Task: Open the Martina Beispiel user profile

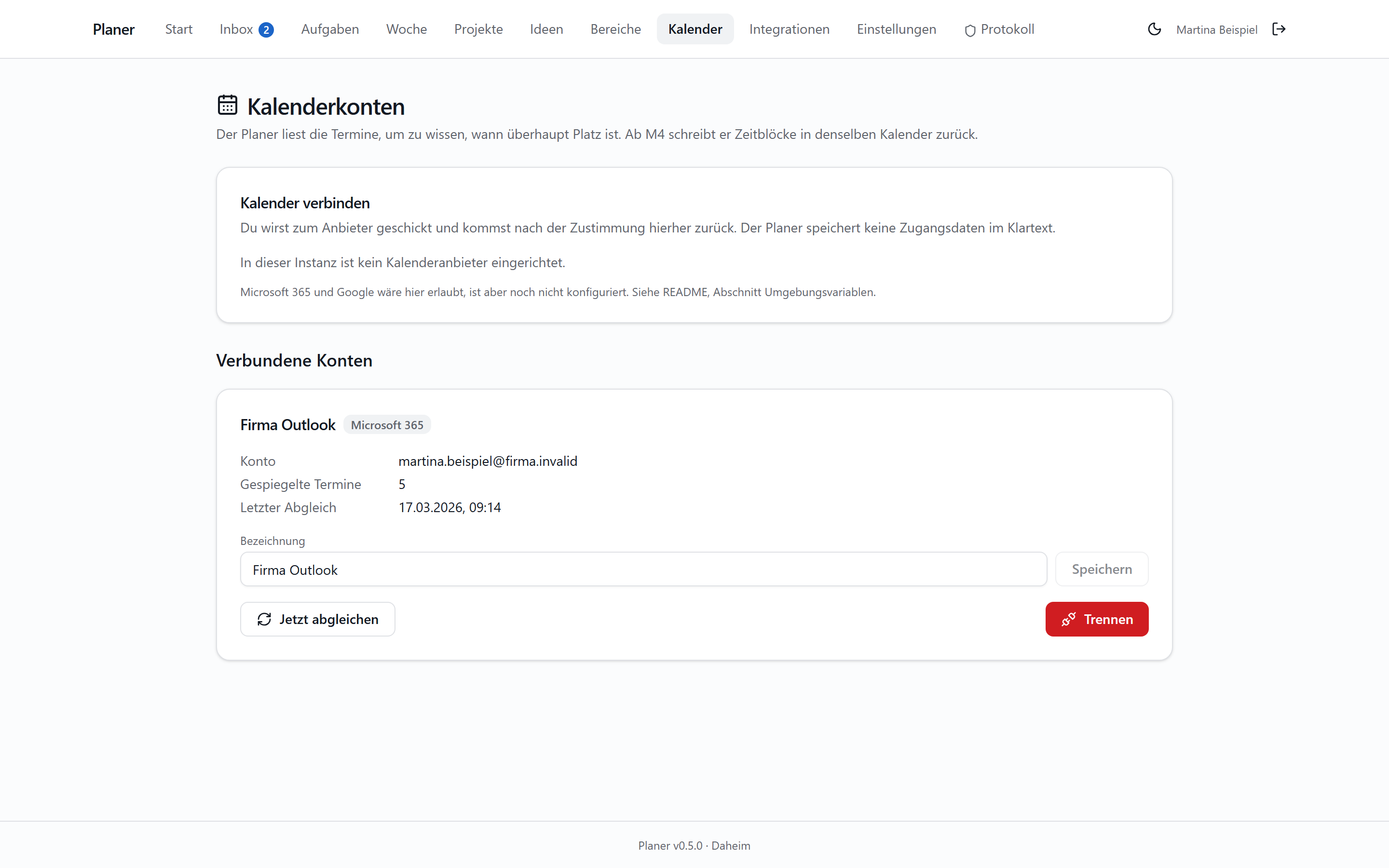Action: (x=1216, y=30)
